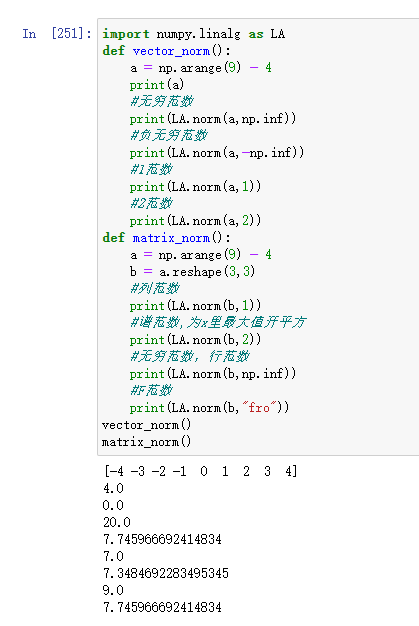Click the #1范数 comment
This screenshot has height=626, width=419.
coord(151,169)
